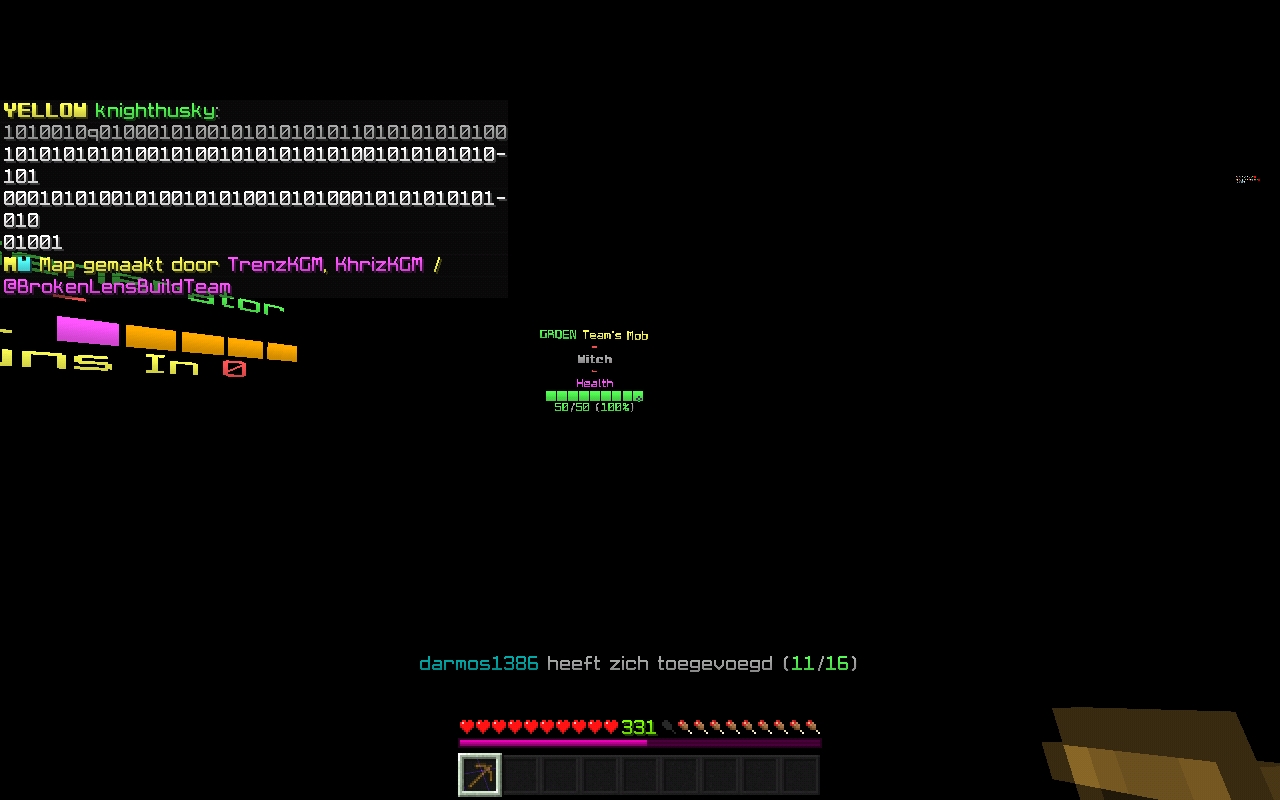Viewport: 1280px width, 800px height.
Task: Select the empty ninth hotbar slot
Action: click(800, 775)
